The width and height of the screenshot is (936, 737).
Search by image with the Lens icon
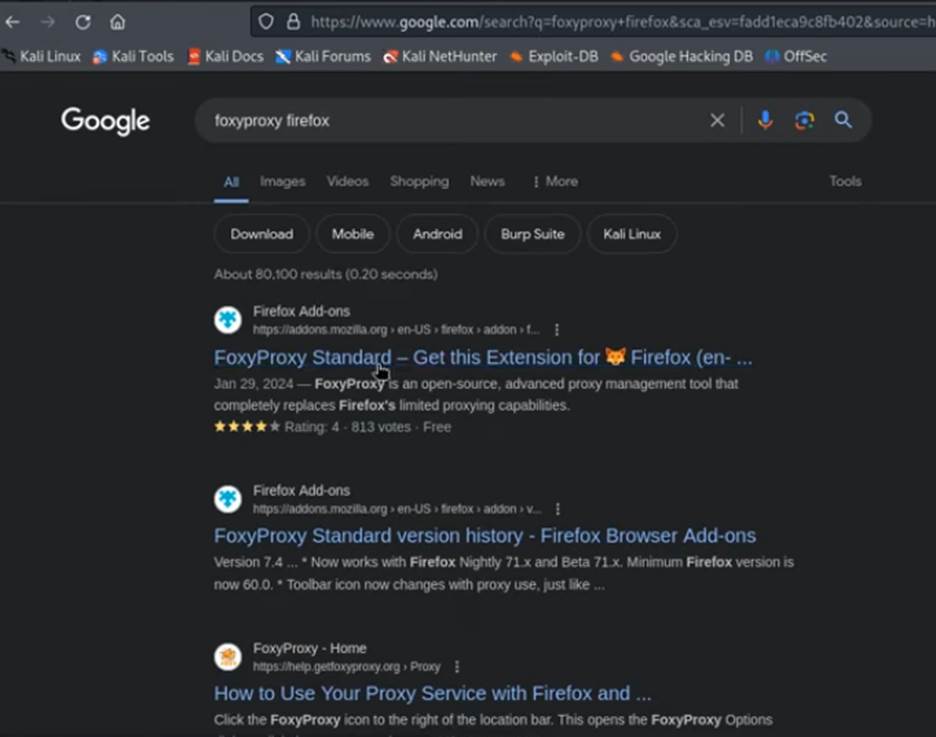pyautogui.click(x=804, y=121)
